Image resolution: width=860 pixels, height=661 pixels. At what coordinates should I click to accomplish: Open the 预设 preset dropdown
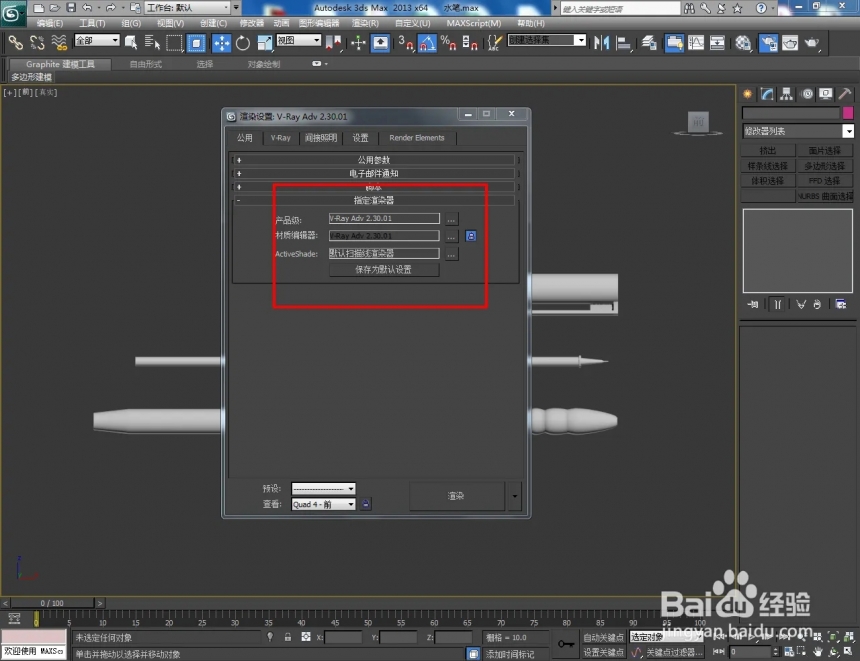pos(324,488)
